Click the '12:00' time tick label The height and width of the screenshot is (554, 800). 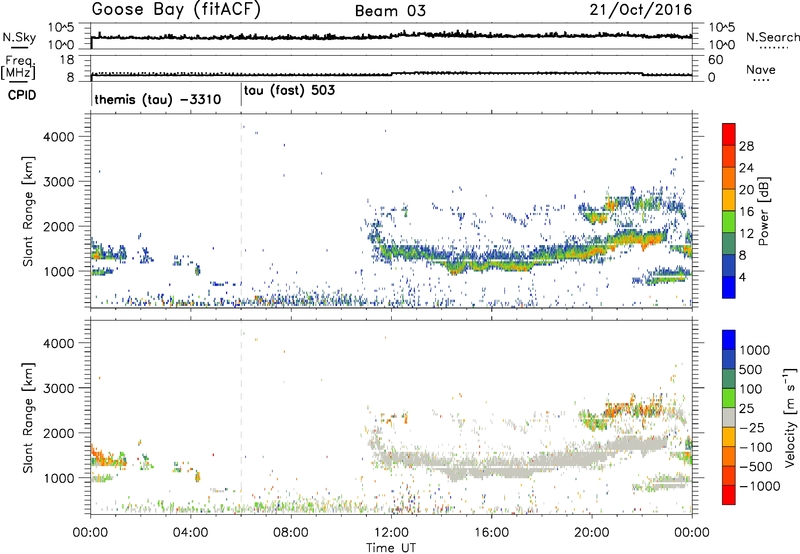coord(391,533)
